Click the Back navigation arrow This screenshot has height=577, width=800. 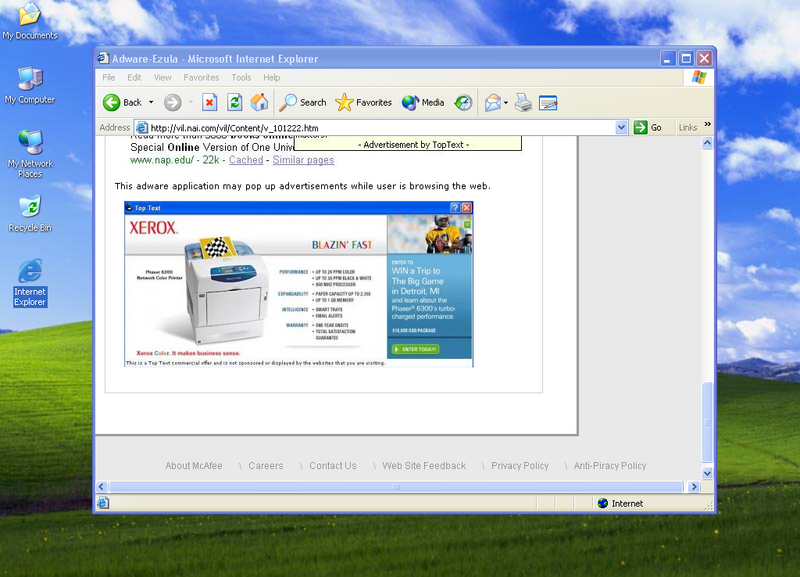click(111, 103)
